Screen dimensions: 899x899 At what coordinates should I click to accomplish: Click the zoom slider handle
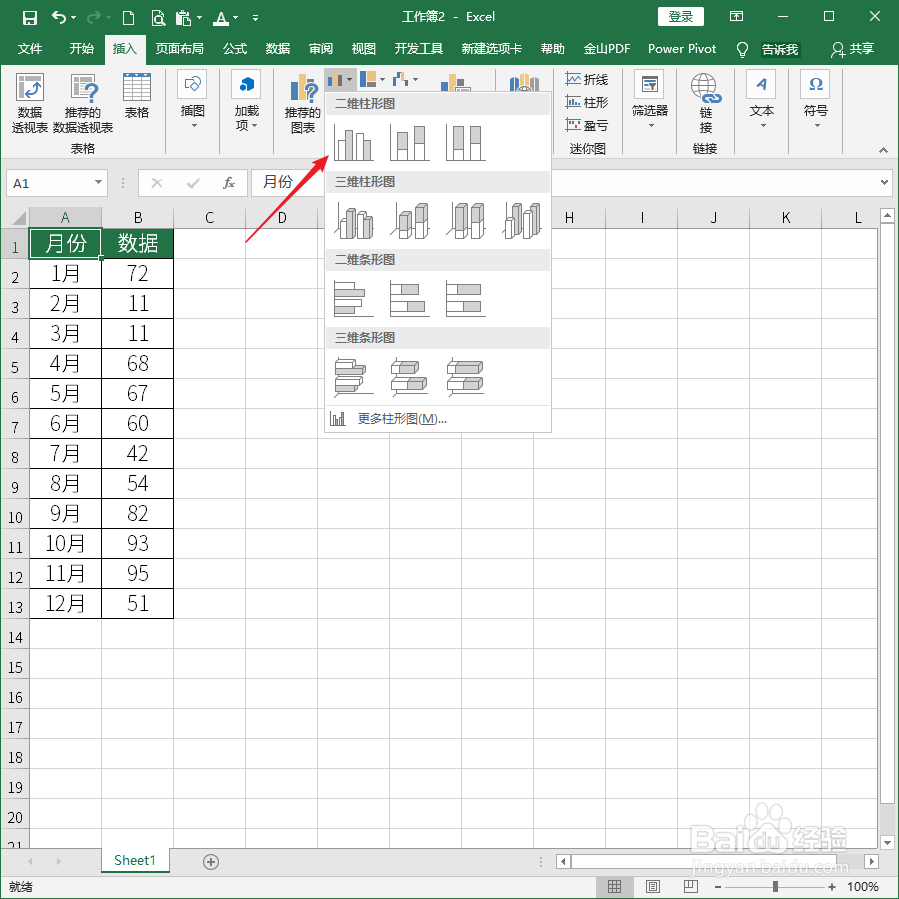click(x=775, y=886)
